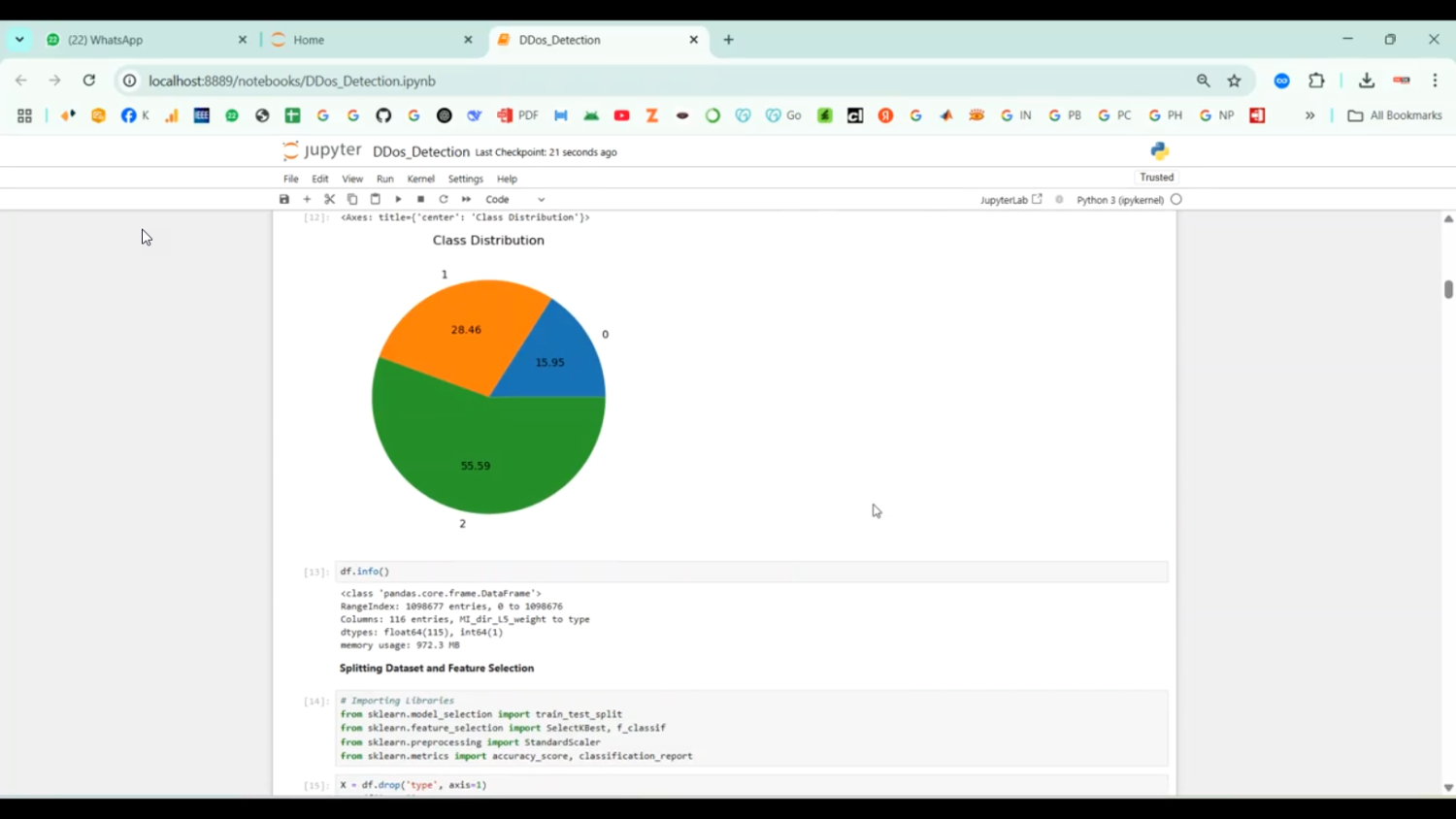Save the notebook with the save icon

[284, 200]
